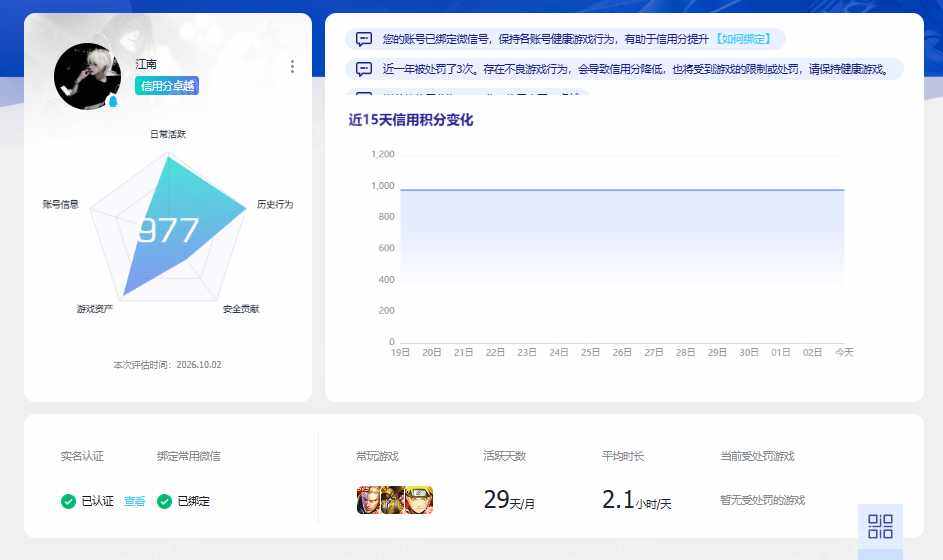Viewport: 943px width, 560px height.
Task: Click the 本次评估时间 2026.10.02 text
Action: coord(167,365)
